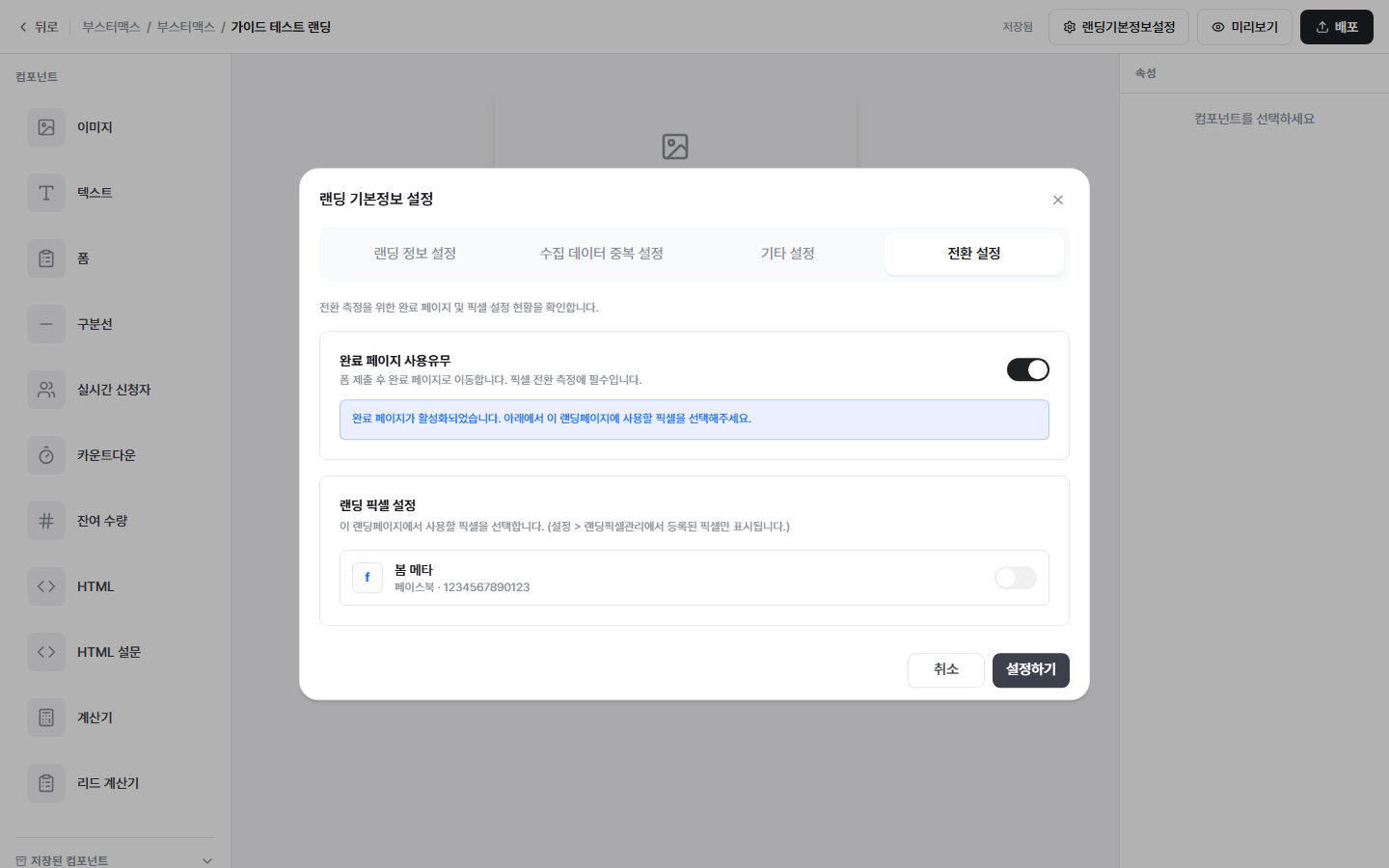Select the 카운트다운 timer icon

(x=46, y=455)
